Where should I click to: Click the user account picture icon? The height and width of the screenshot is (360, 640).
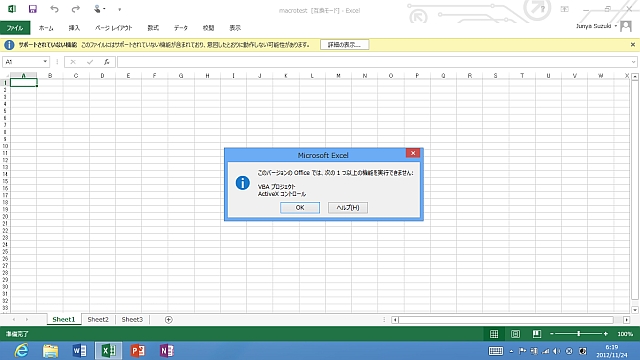click(626, 27)
